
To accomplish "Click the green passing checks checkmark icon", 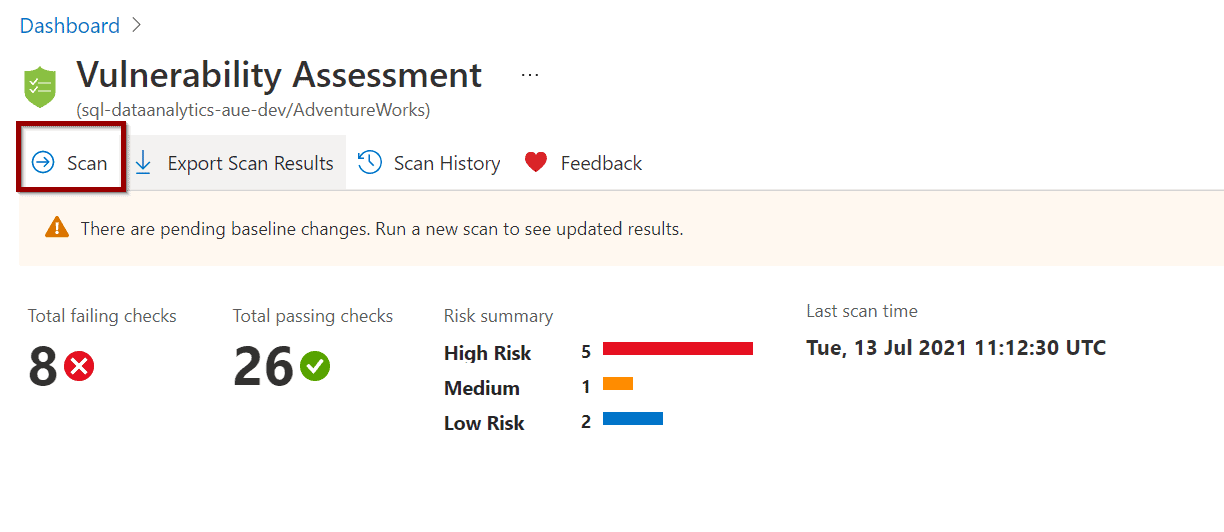I will point(315,367).
